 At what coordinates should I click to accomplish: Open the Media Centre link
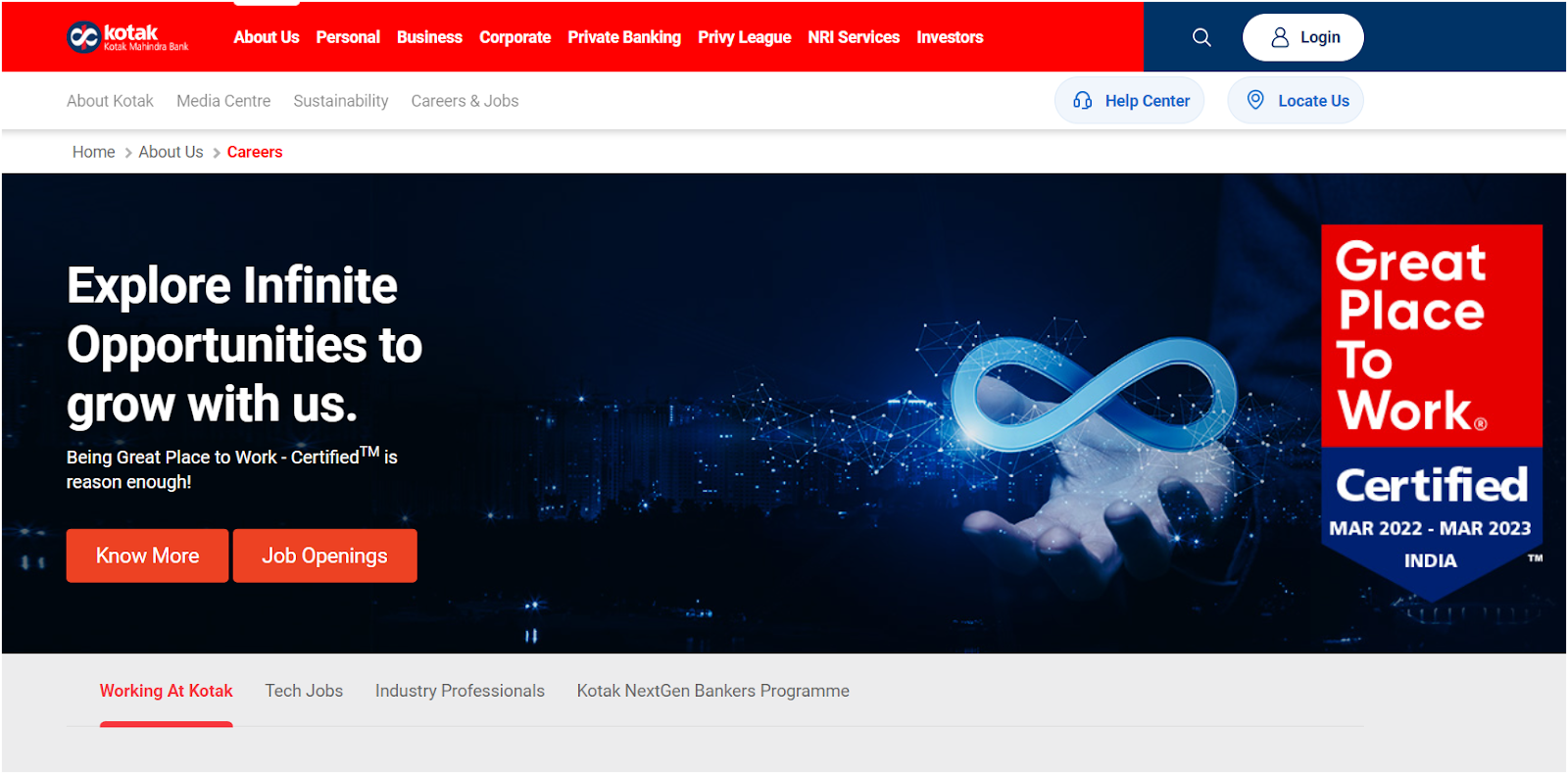pos(223,101)
